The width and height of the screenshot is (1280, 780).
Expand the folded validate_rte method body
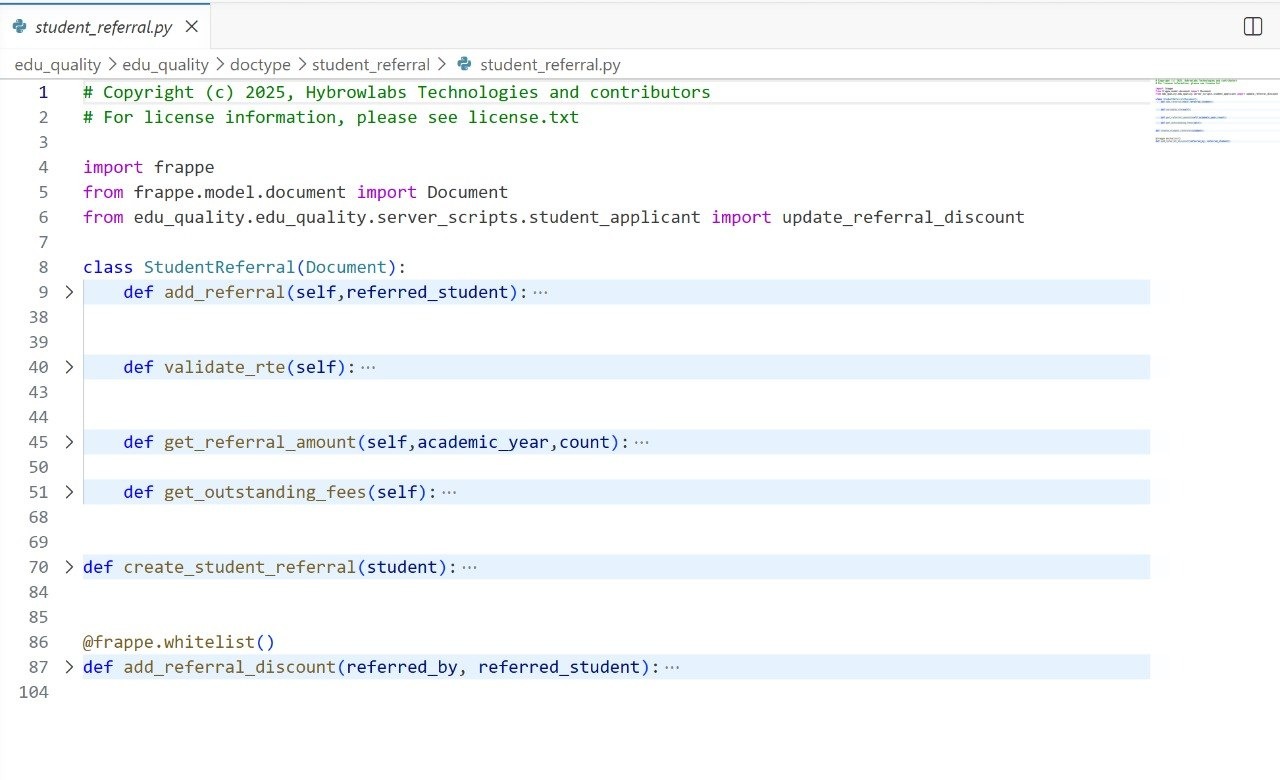point(368,366)
